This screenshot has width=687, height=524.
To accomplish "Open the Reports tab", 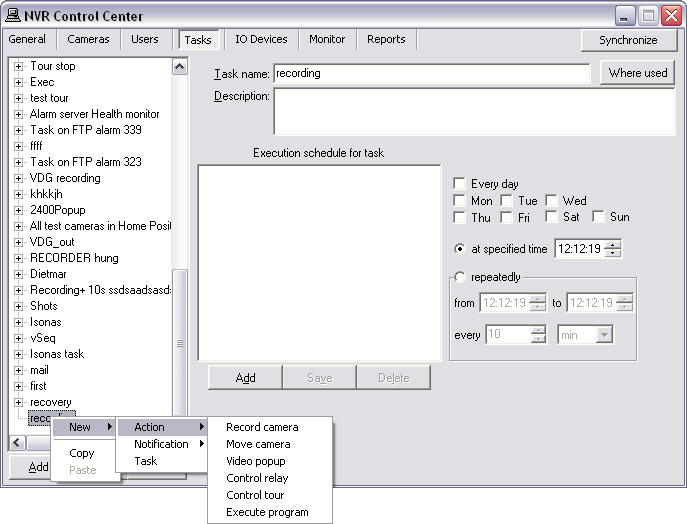I will 386,39.
